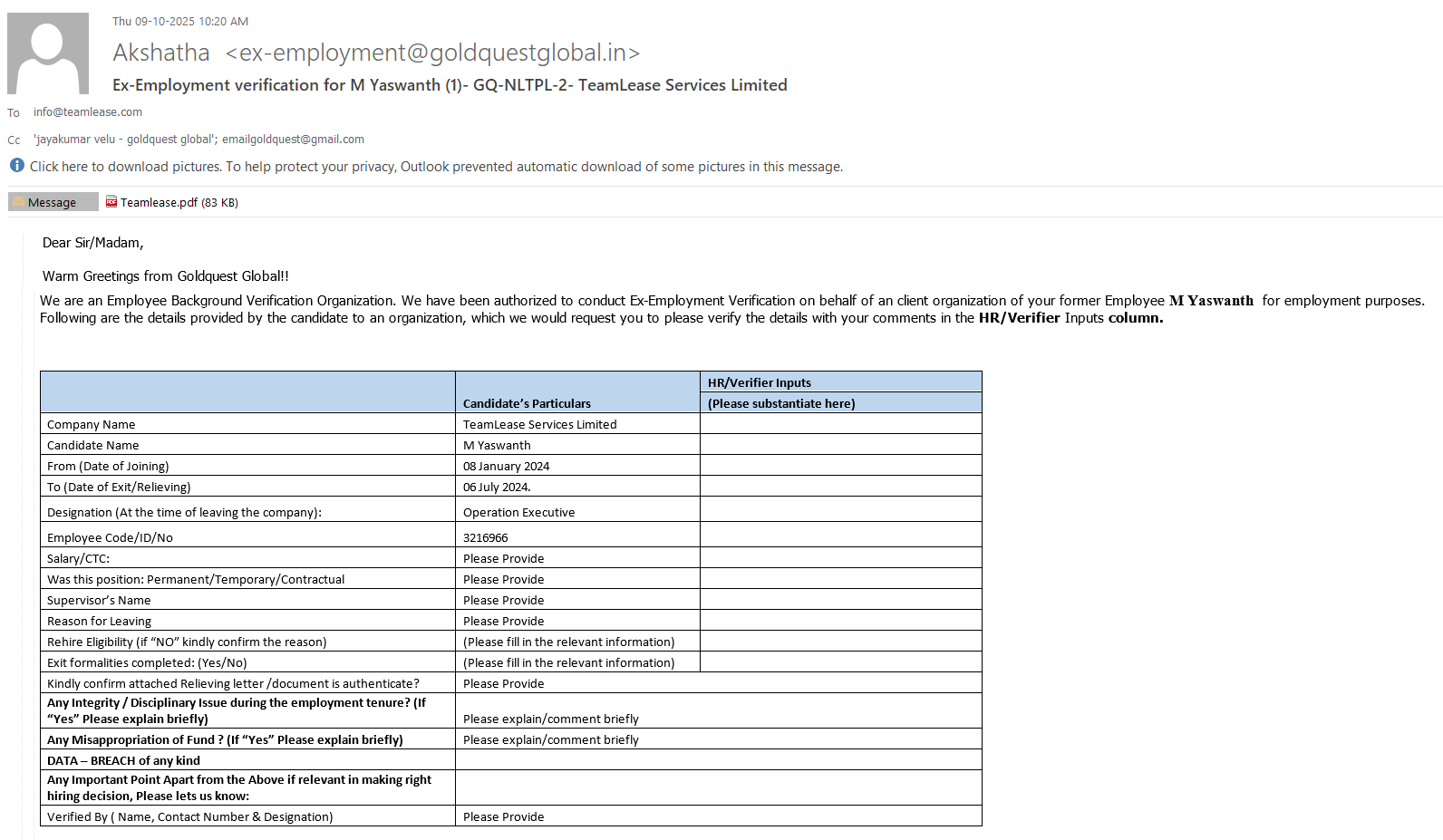Click the 'HR/Verifier Inputs' column header
The image size is (1443, 840).
click(x=760, y=382)
